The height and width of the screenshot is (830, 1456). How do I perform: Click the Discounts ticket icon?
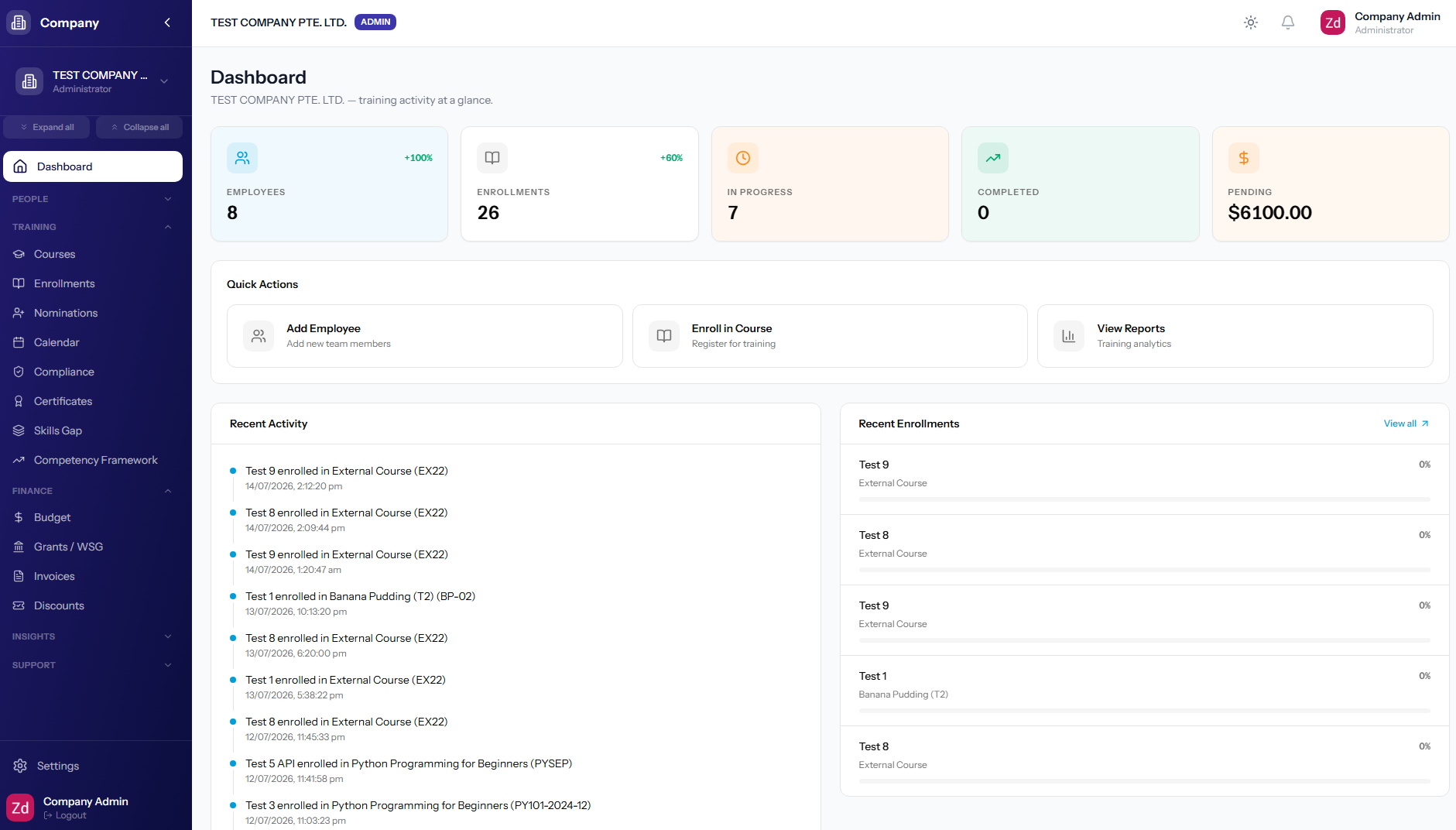point(19,605)
